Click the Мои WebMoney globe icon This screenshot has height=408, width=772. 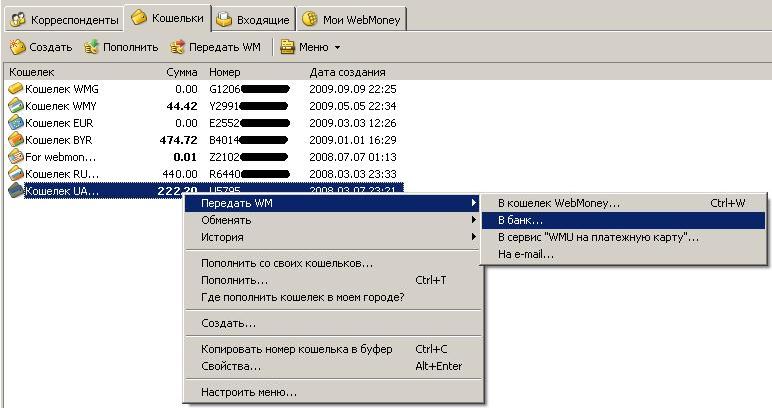(310, 19)
